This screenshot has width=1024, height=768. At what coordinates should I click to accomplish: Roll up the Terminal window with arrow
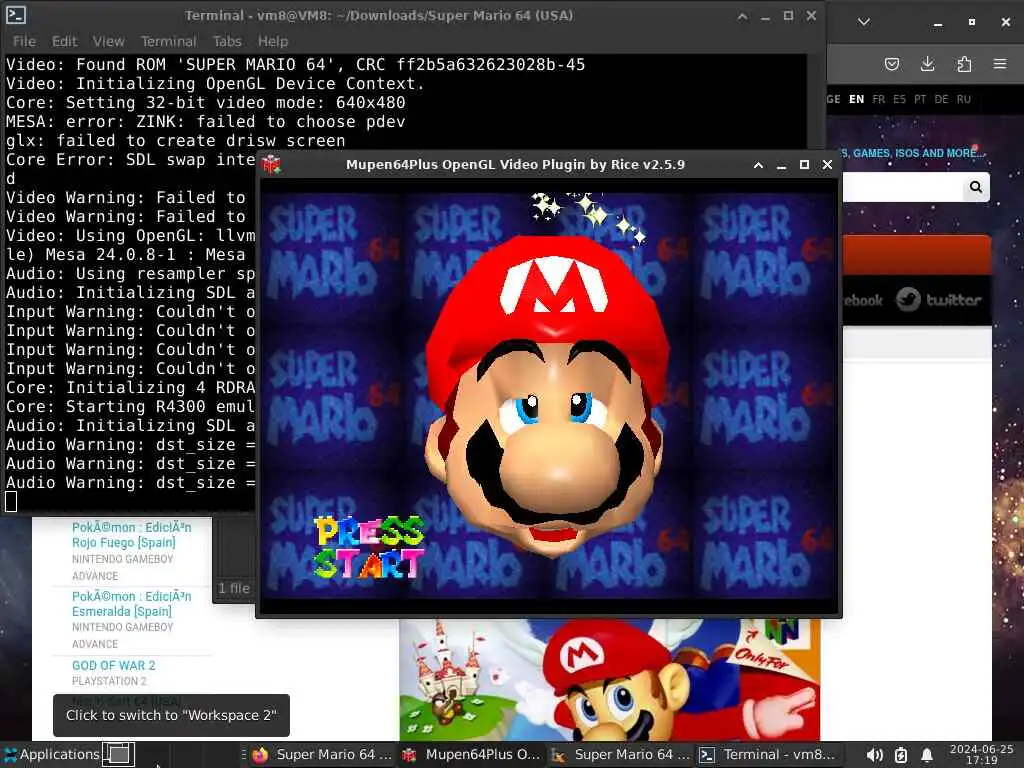pyautogui.click(x=743, y=16)
